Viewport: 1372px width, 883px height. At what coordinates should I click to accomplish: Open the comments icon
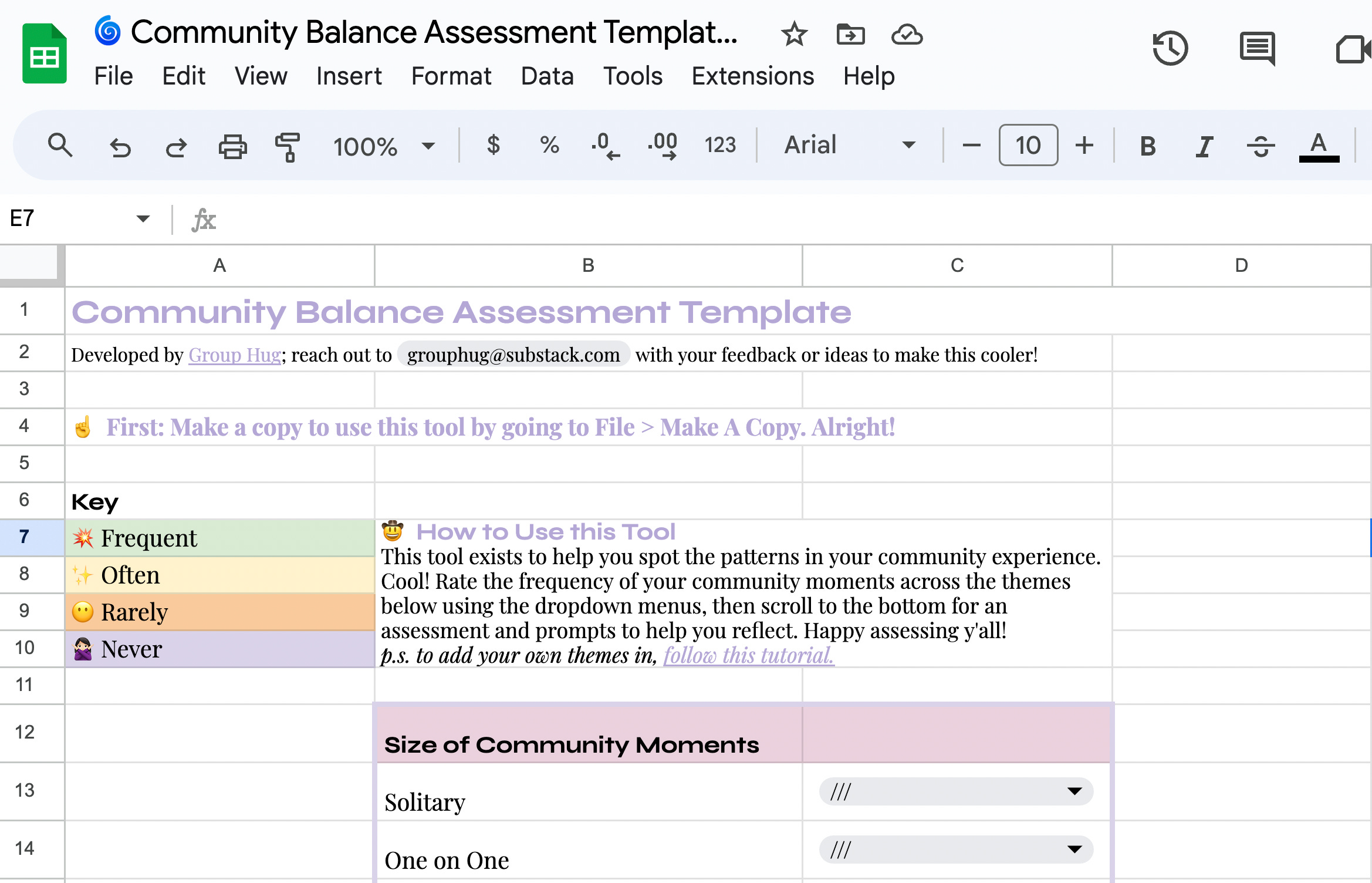point(1257,48)
